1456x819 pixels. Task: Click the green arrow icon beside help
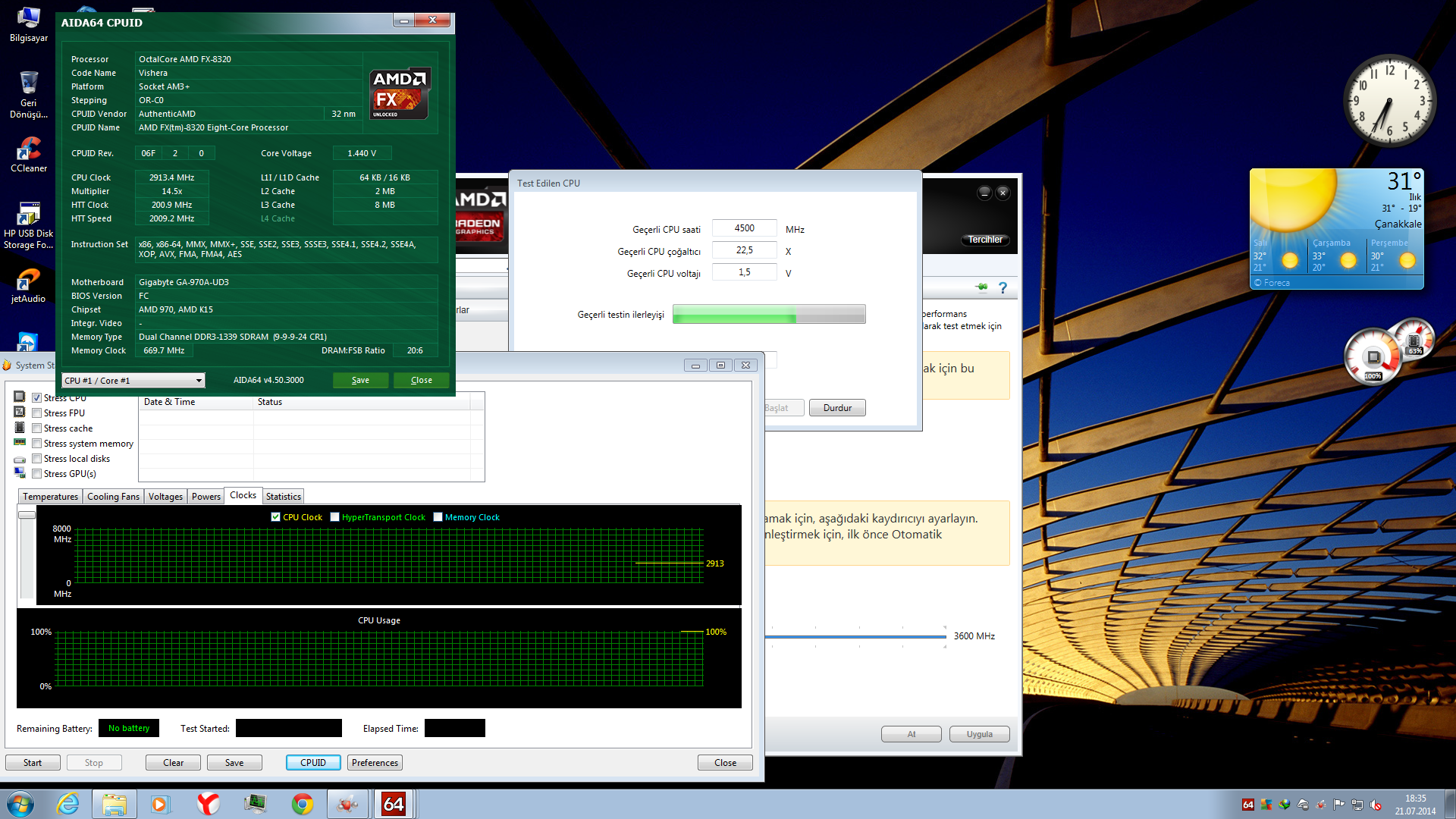pos(982,287)
